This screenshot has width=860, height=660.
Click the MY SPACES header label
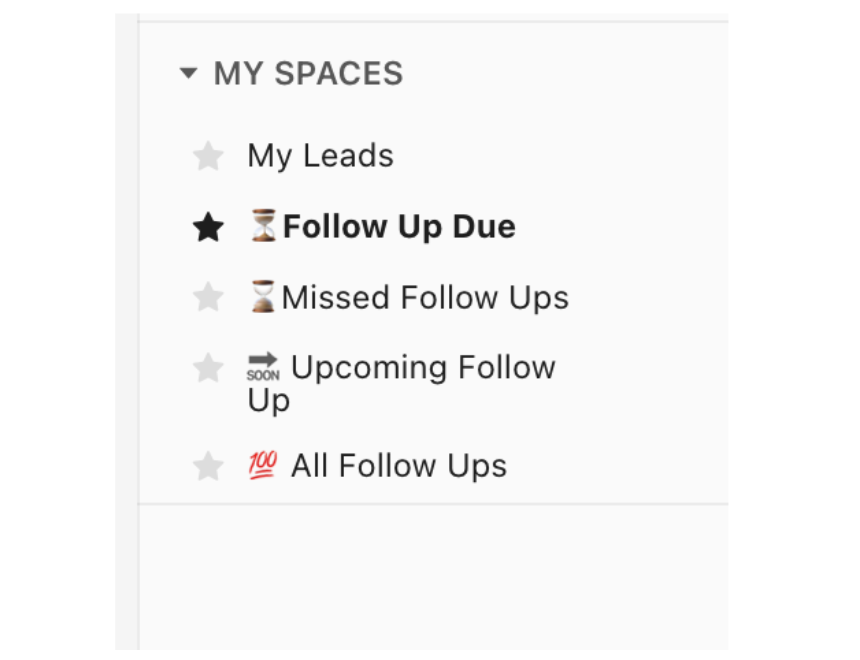pyautogui.click(x=308, y=72)
